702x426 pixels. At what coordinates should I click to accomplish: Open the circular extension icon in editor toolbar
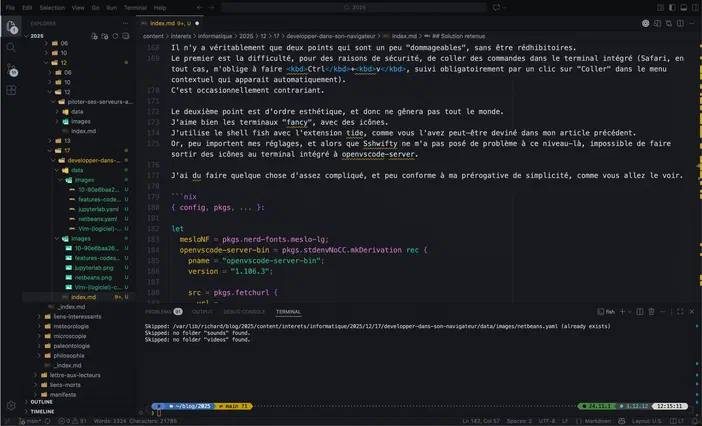tap(645, 23)
